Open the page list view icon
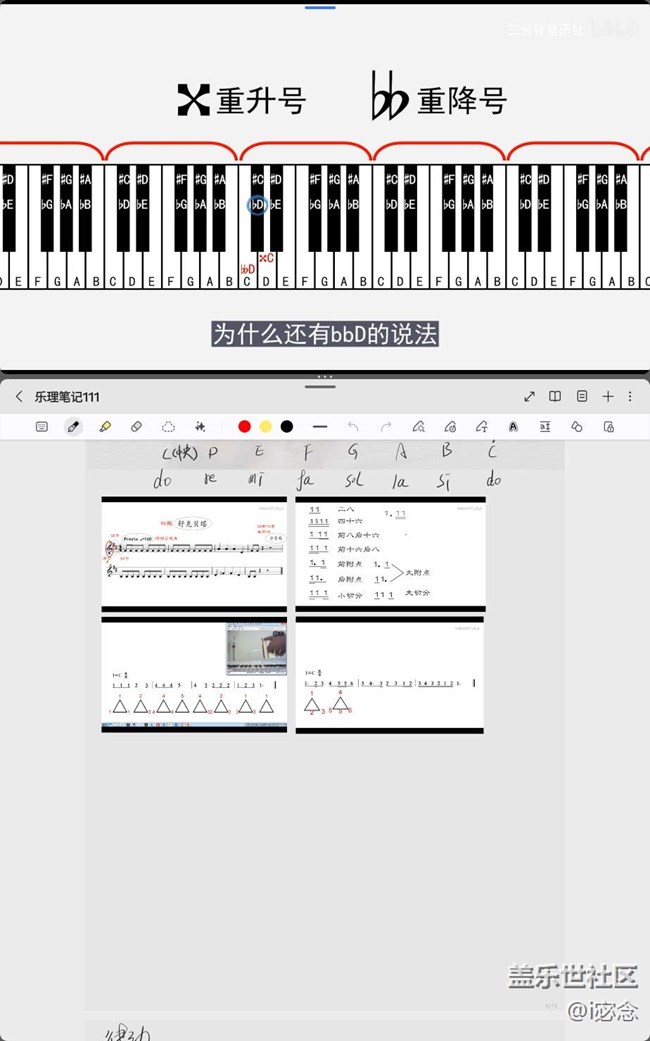650x1041 pixels. (582, 397)
